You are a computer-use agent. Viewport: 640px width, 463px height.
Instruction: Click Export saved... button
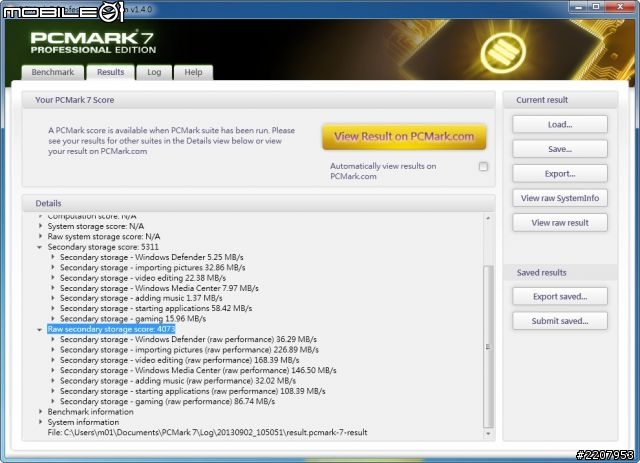(x=560, y=296)
